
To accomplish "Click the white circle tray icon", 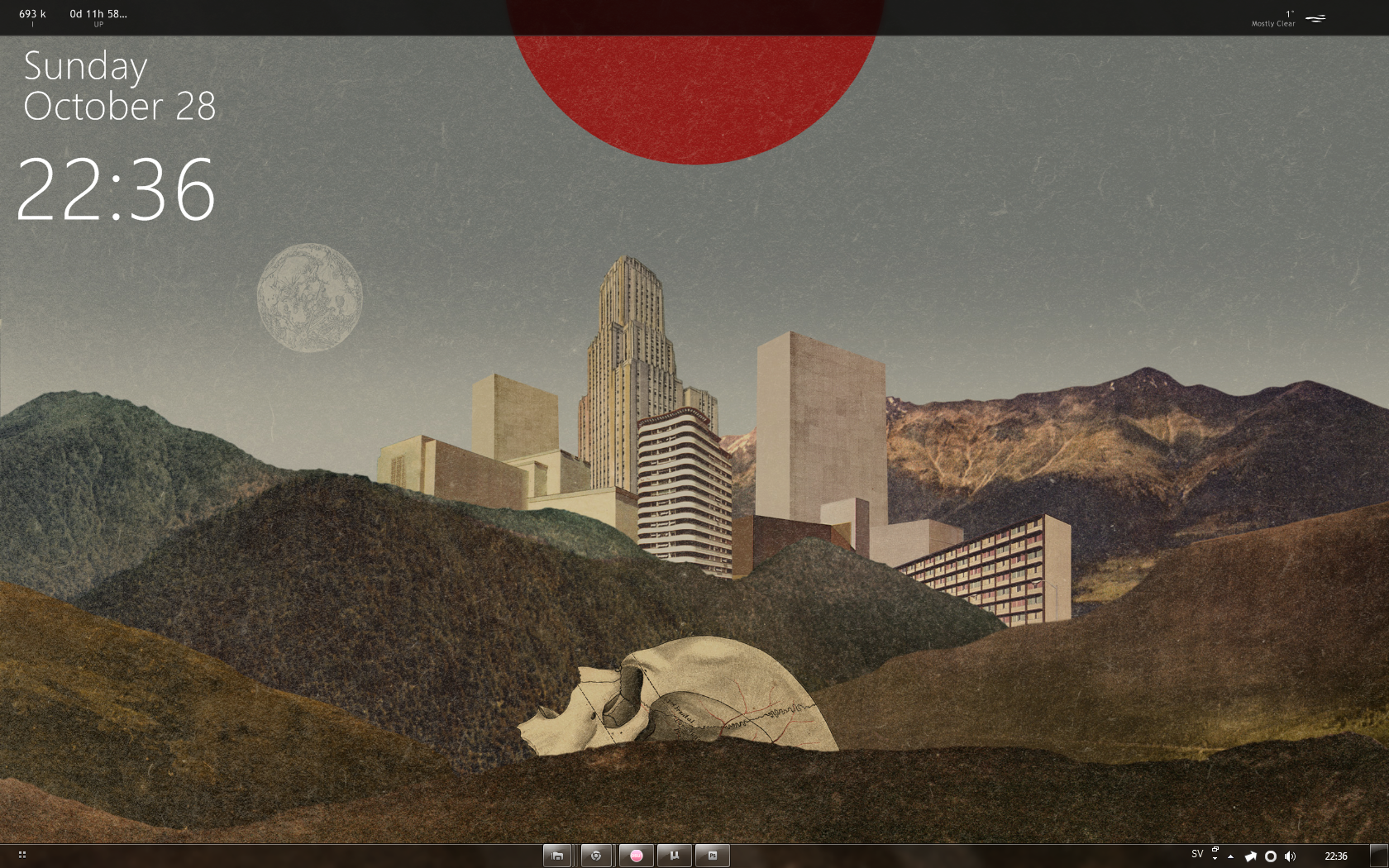I will [x=1271, y=856].
